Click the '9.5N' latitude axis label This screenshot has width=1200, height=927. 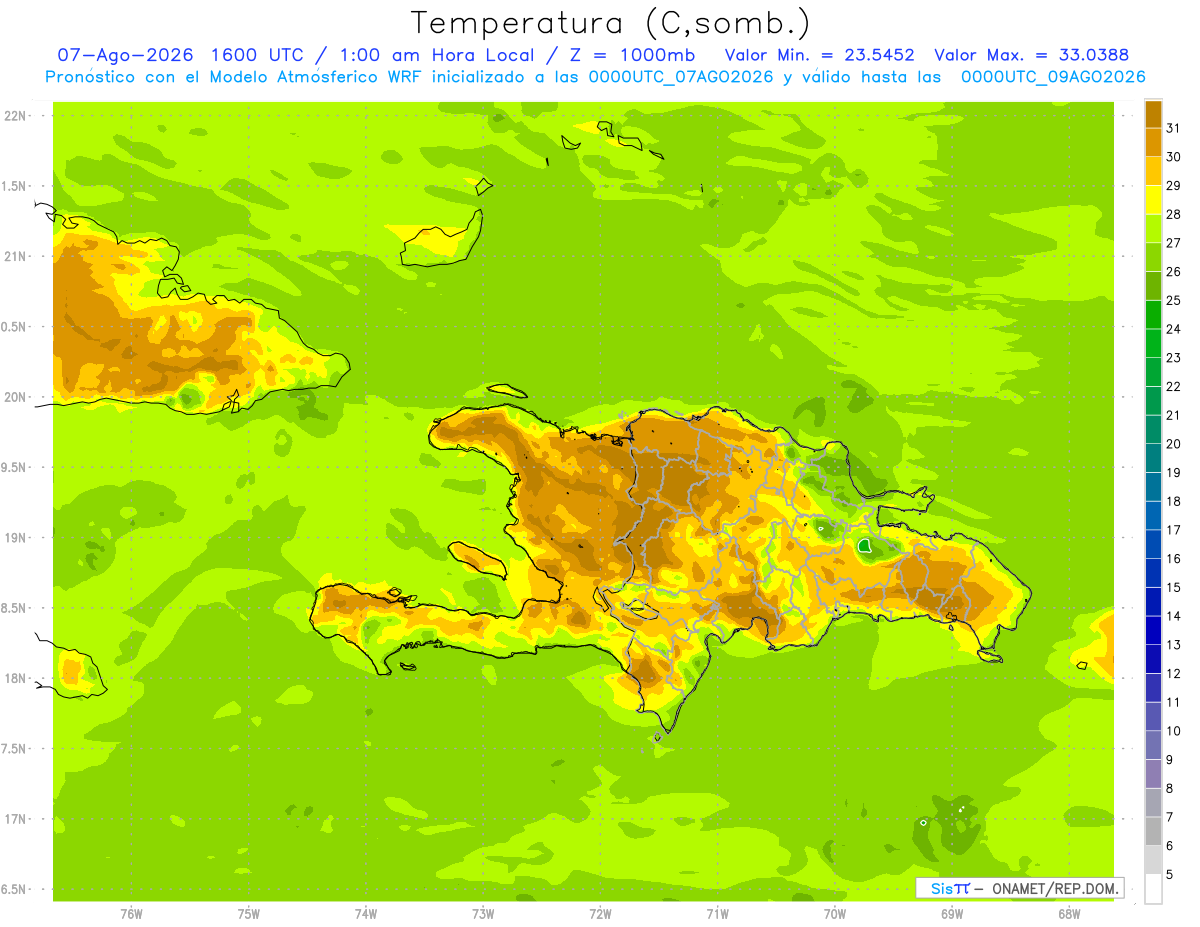(x=15, y=467)
